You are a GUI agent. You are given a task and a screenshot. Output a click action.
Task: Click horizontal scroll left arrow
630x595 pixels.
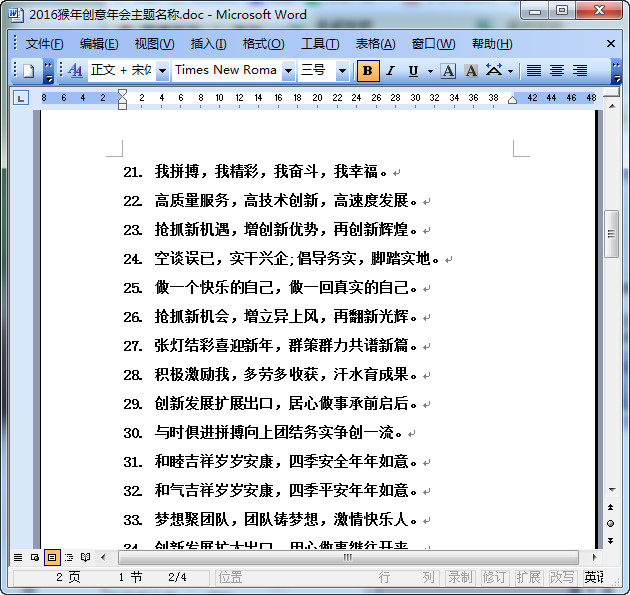click(103, 557)
